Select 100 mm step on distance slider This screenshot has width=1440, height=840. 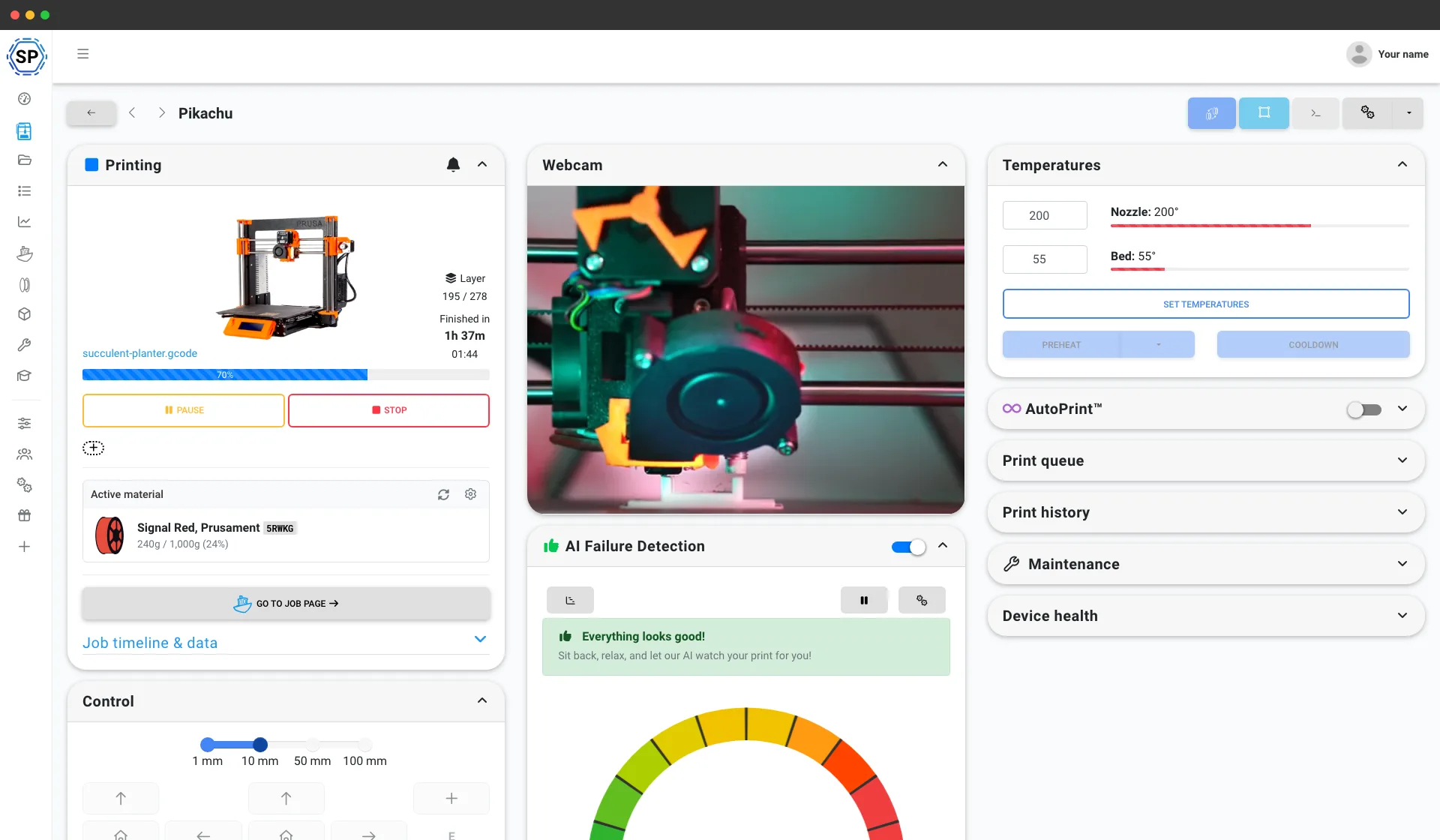coord(365,745)
